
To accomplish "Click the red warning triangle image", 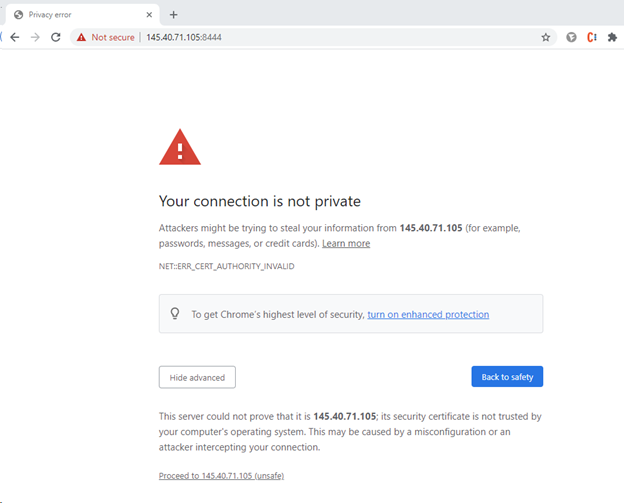I will coord(180,147).
